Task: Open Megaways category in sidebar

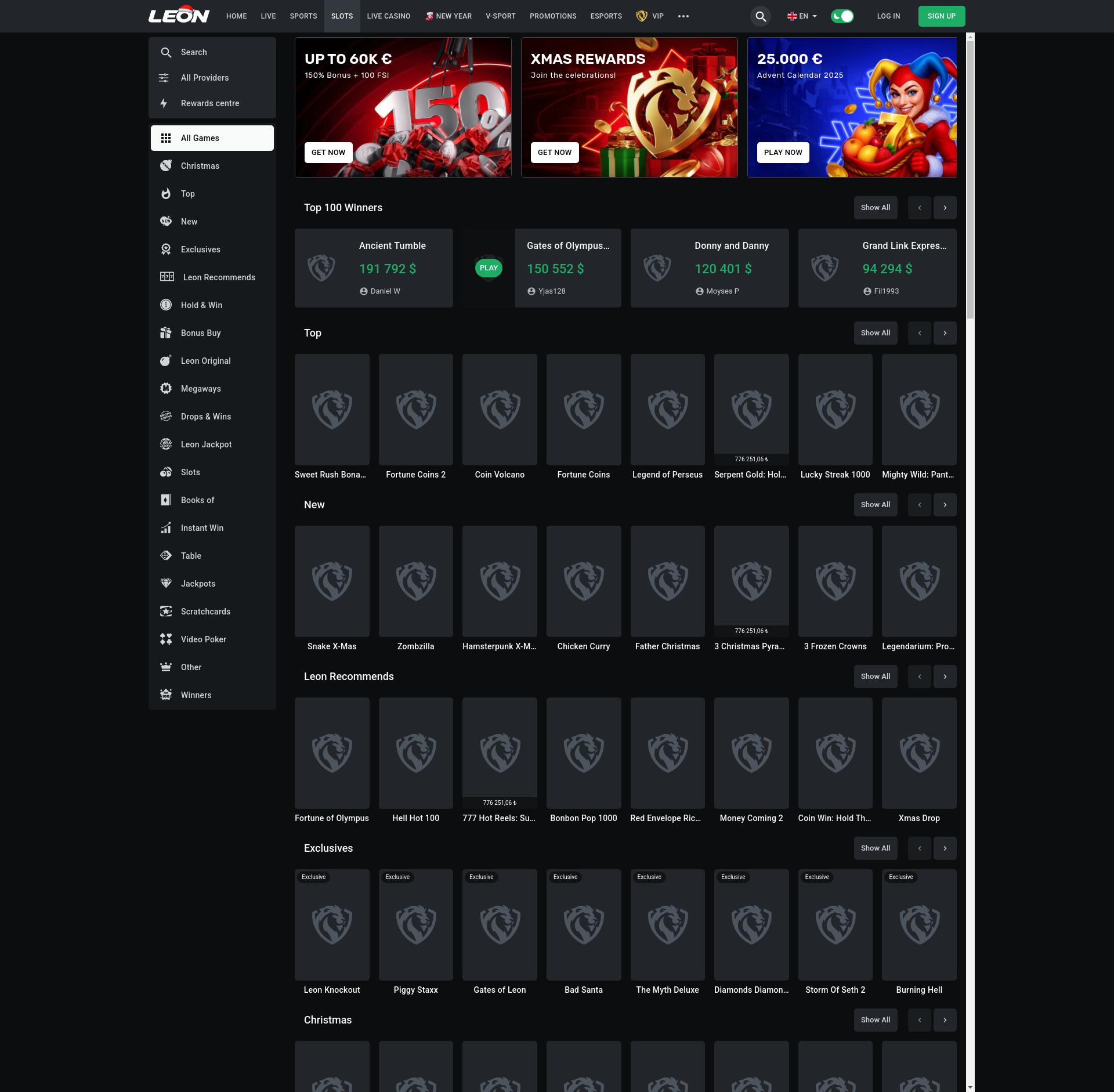Action: [200, 389]
